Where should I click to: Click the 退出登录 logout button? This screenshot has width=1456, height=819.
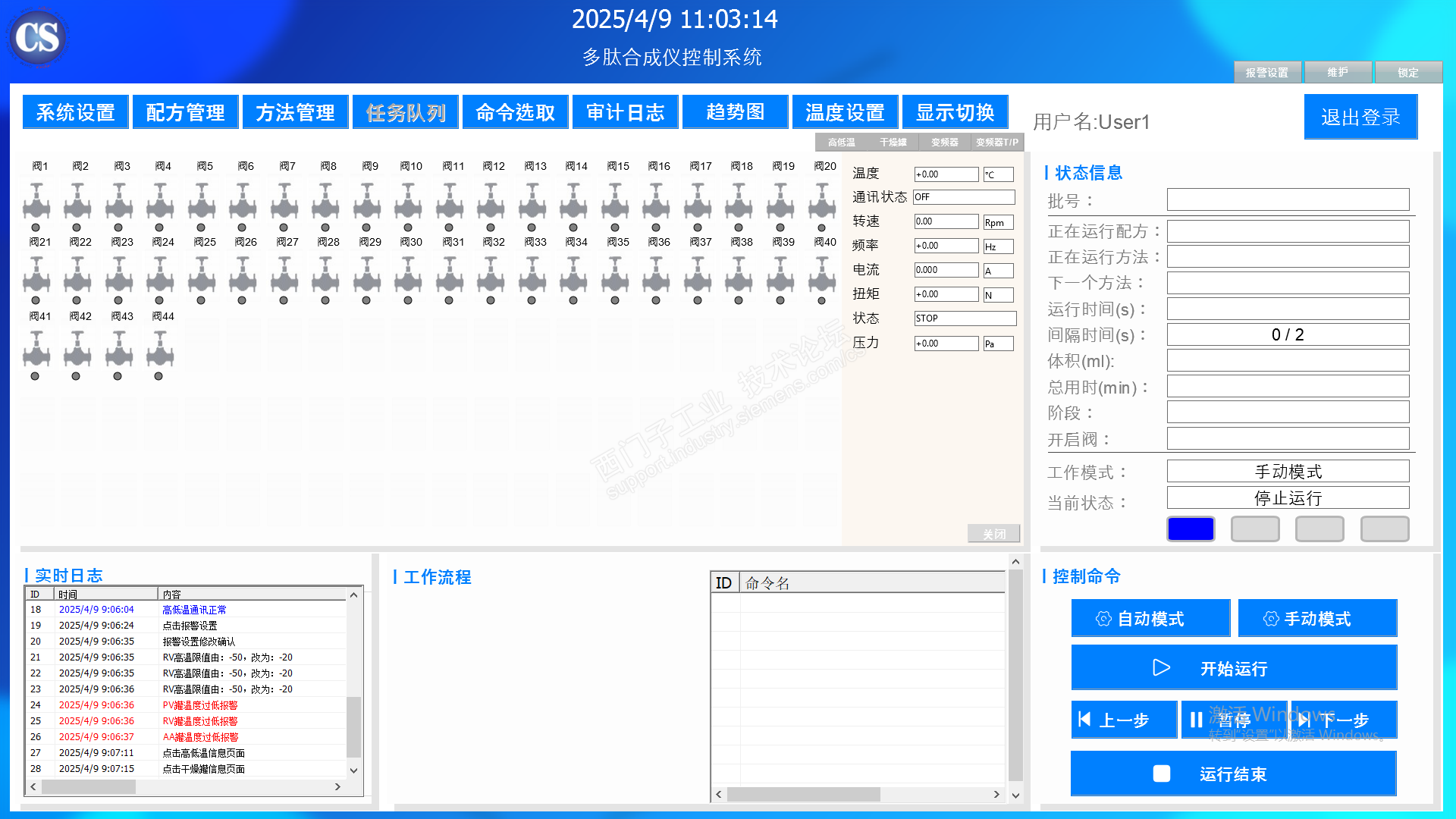point(1360,117)
